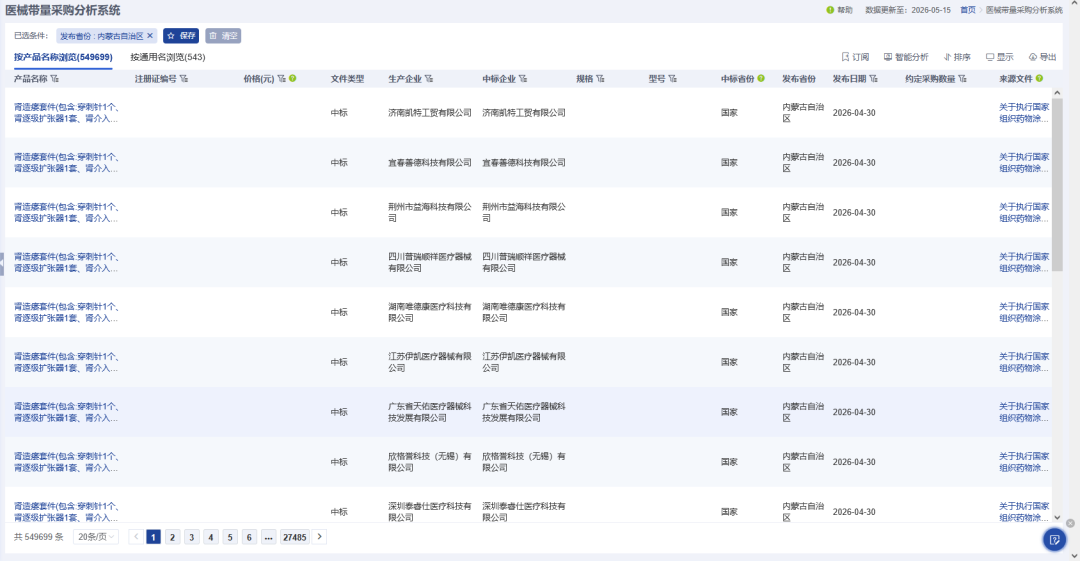This screenshot has height=561, width=1080.
Task: Click the 帮助 help icon at top
Action: coord(830,10)
